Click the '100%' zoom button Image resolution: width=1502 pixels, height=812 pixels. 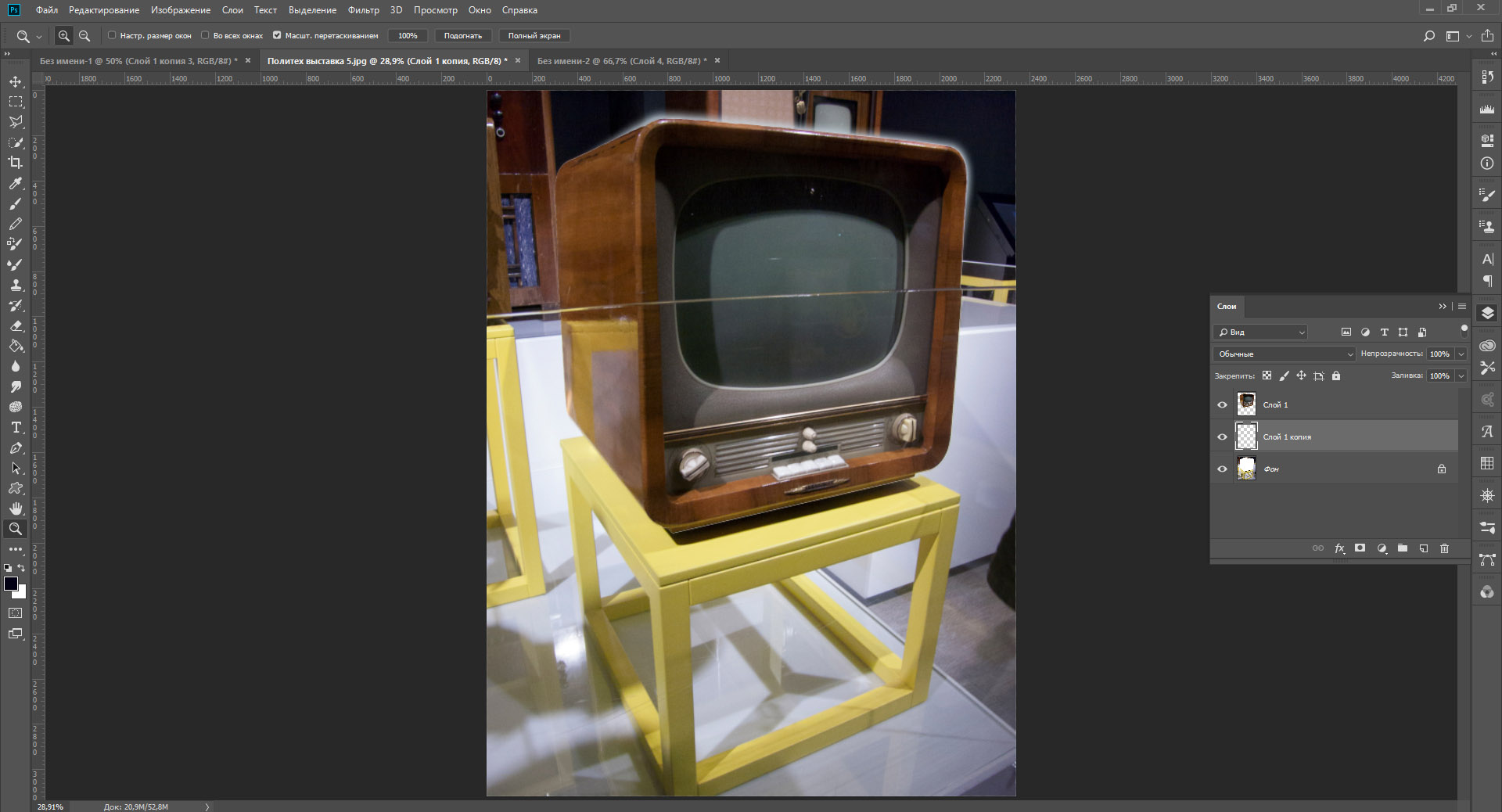[408, 36]
